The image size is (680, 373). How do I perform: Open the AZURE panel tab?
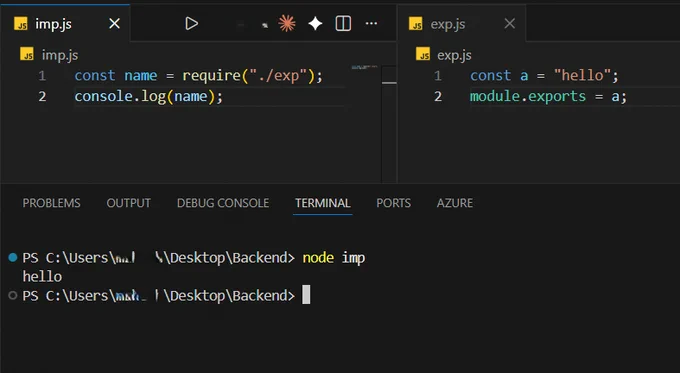coord(455,203)
